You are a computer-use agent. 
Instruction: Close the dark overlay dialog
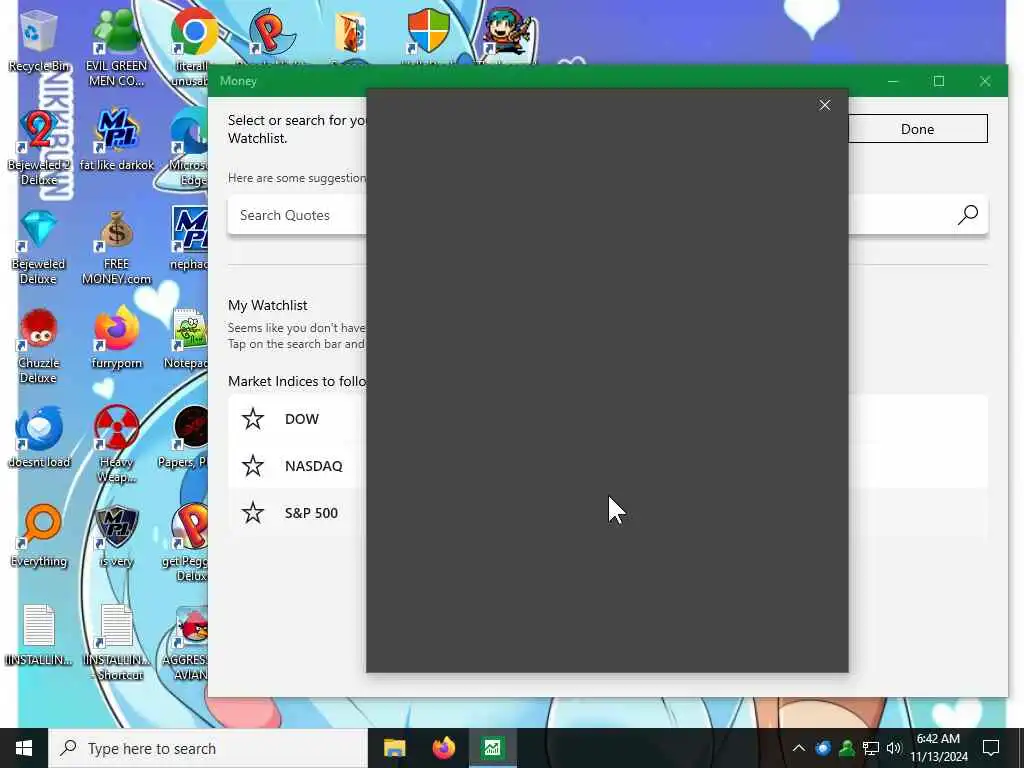pyautogui.click(x=824, y=105)
